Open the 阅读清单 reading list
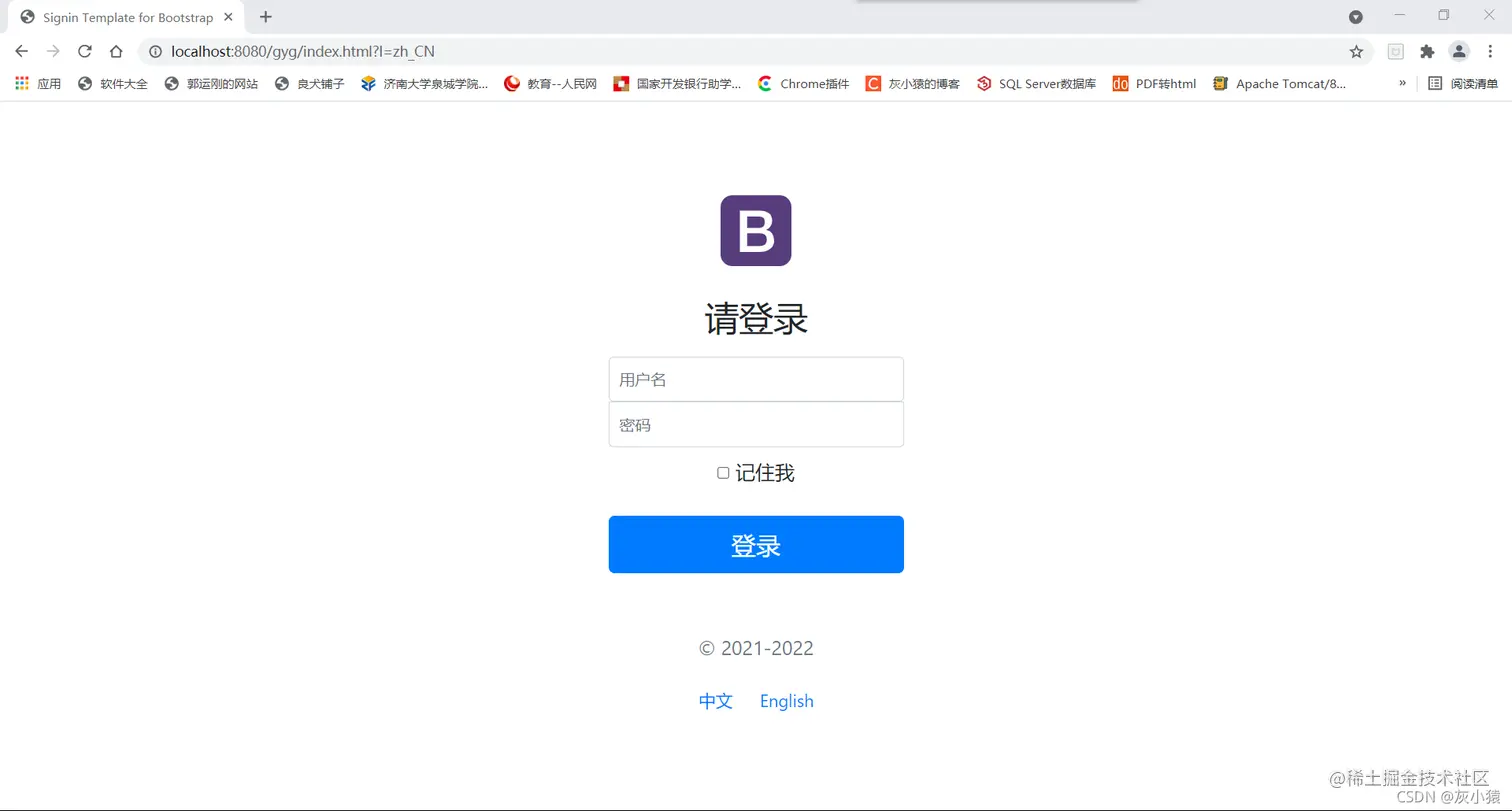1512x811 pixels. point(1463,84)
